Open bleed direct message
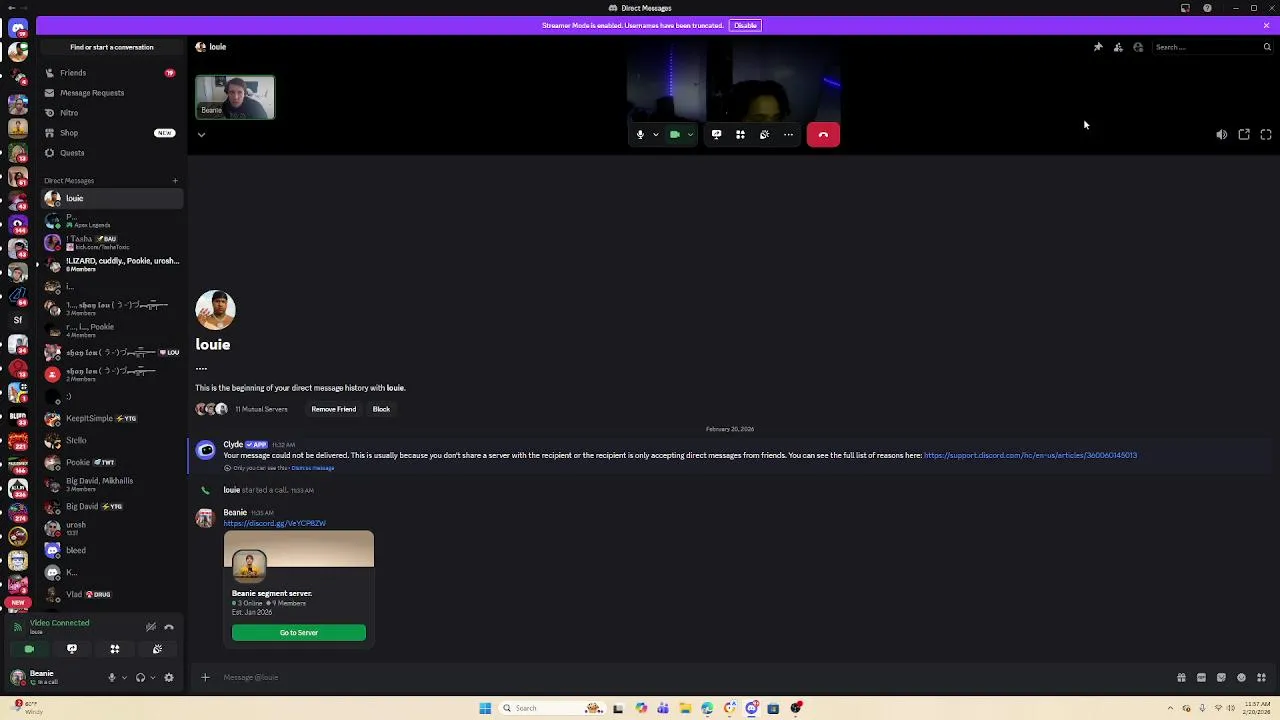The image size is (1280, 720). coord(111,550)
